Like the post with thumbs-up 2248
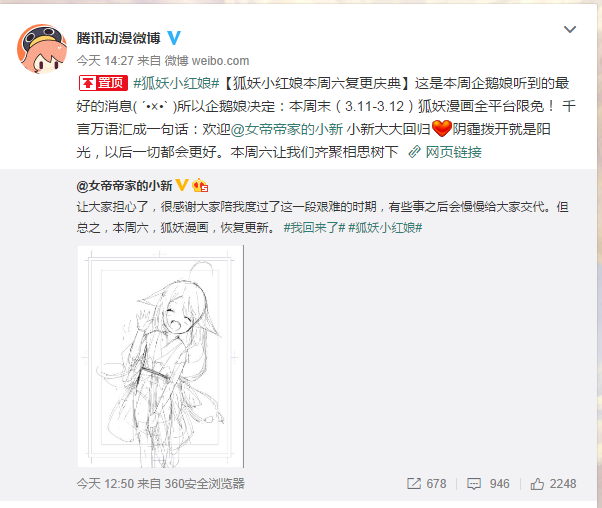Viewport: 602px width, 508px height. coord(537,484)
